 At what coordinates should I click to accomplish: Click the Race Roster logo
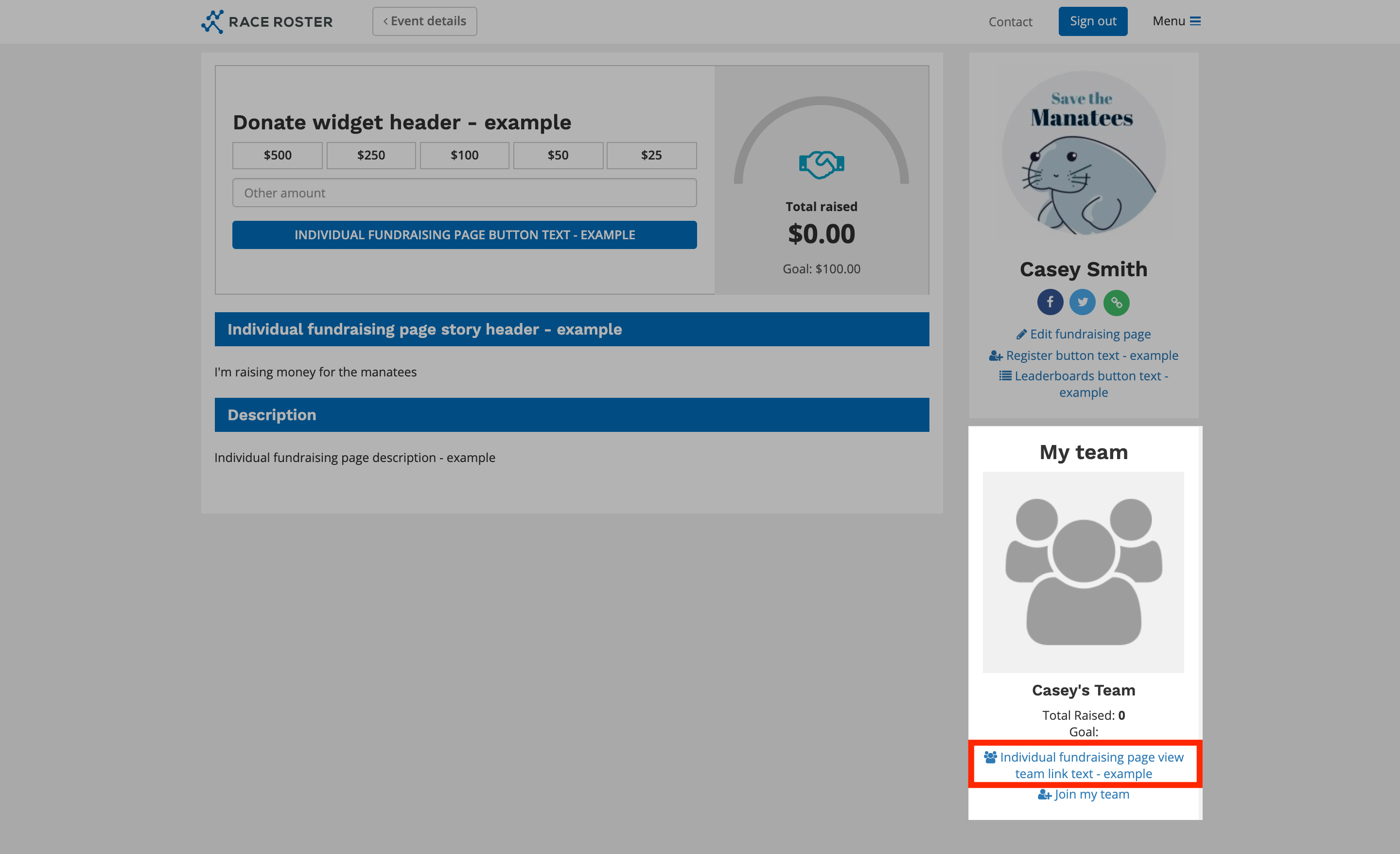click(267, 21)
